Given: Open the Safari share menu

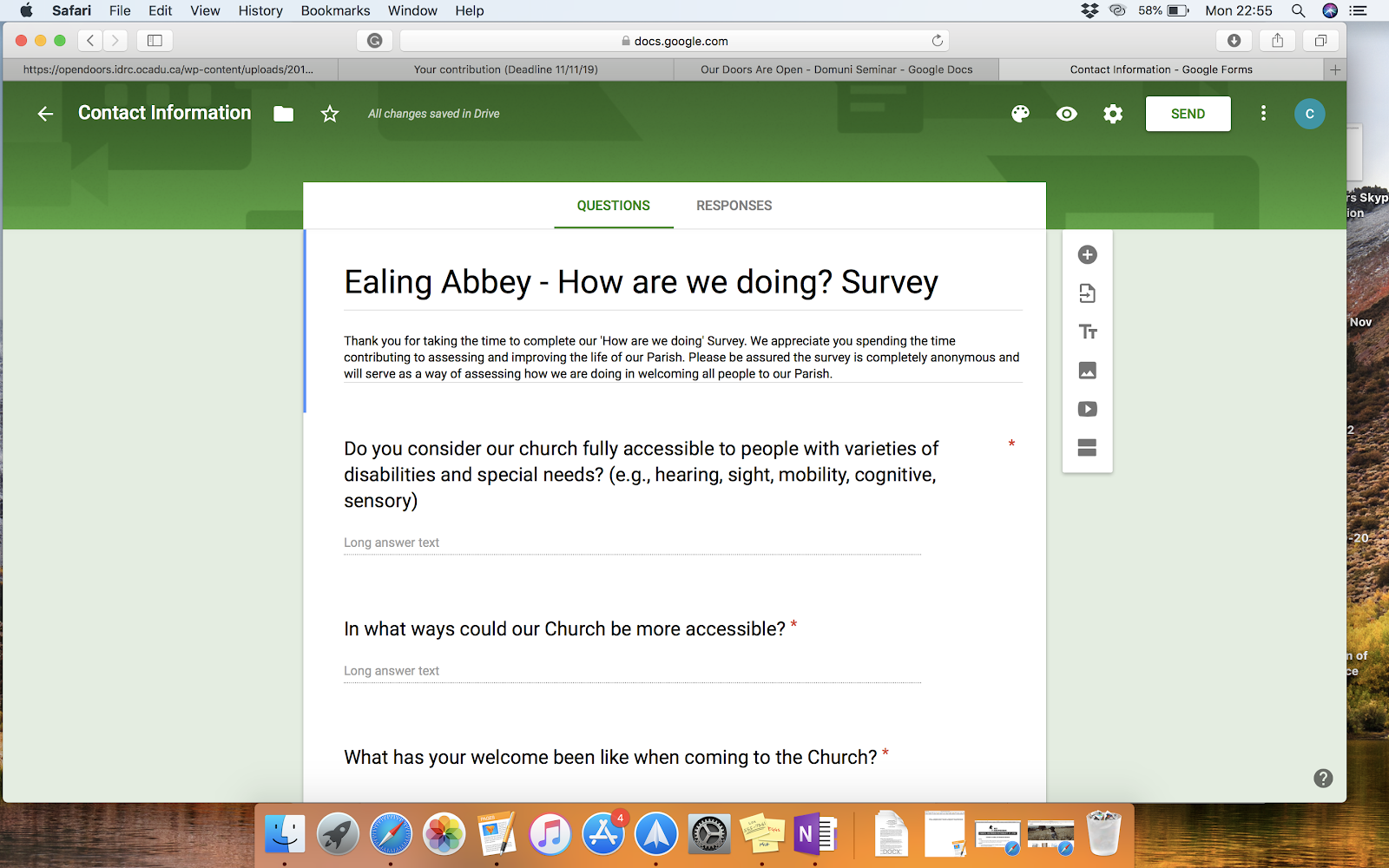Looking at the screenshot, I should click(x=1277, y=40).
